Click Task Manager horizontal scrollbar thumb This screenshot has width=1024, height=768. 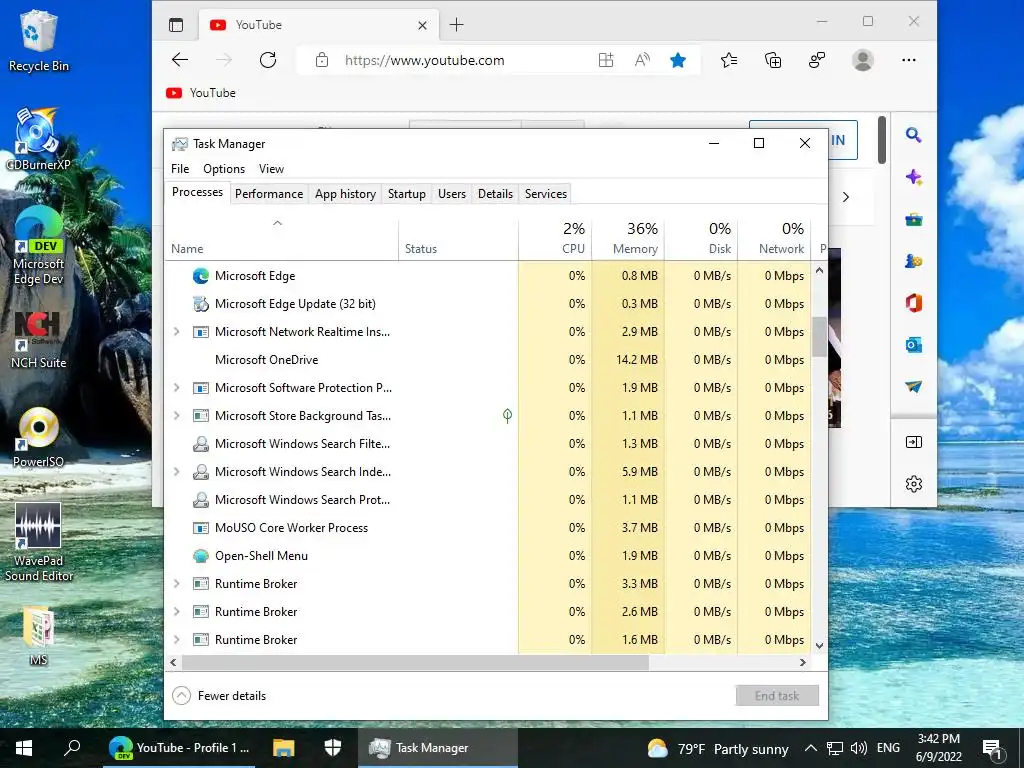click(415, 662)
